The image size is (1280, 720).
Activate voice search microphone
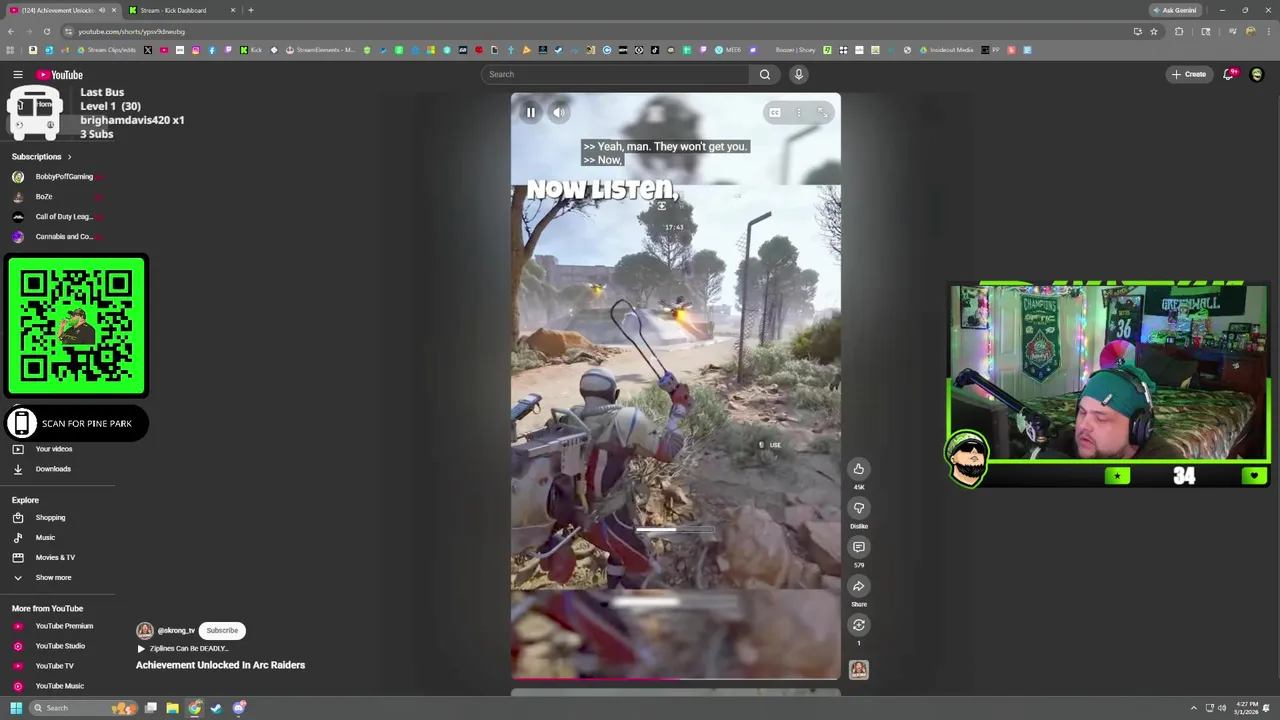coord(798,74)
